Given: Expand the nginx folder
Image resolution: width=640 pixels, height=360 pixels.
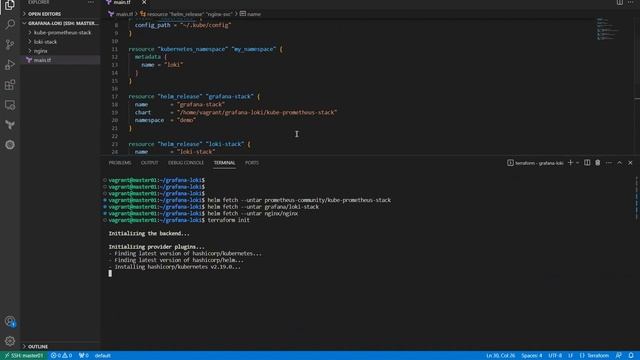Looking at the screenshot, I should point(60,51).
